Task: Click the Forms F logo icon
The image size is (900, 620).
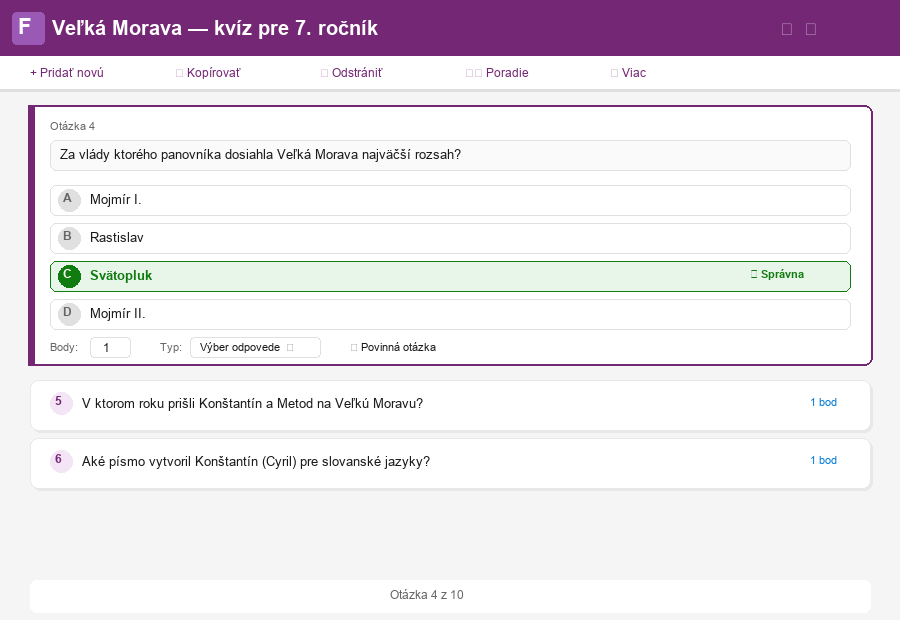Action: [28, 28]
